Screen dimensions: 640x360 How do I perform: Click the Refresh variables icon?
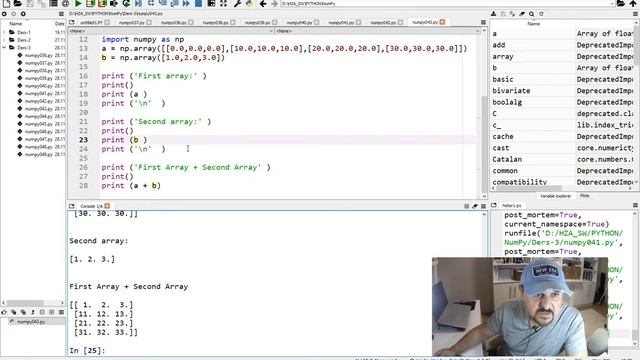[x=541, y=14]
